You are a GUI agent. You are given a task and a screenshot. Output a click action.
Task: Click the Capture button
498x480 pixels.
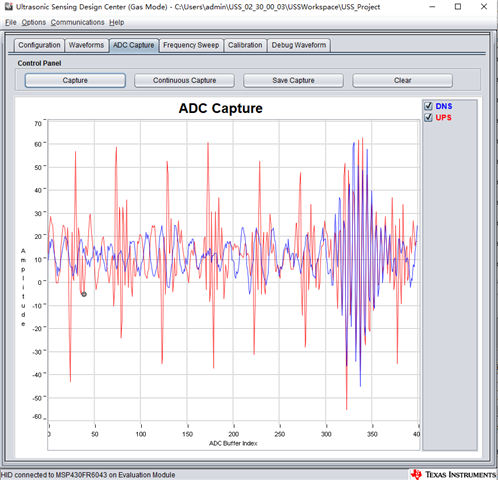coord(75,80)
